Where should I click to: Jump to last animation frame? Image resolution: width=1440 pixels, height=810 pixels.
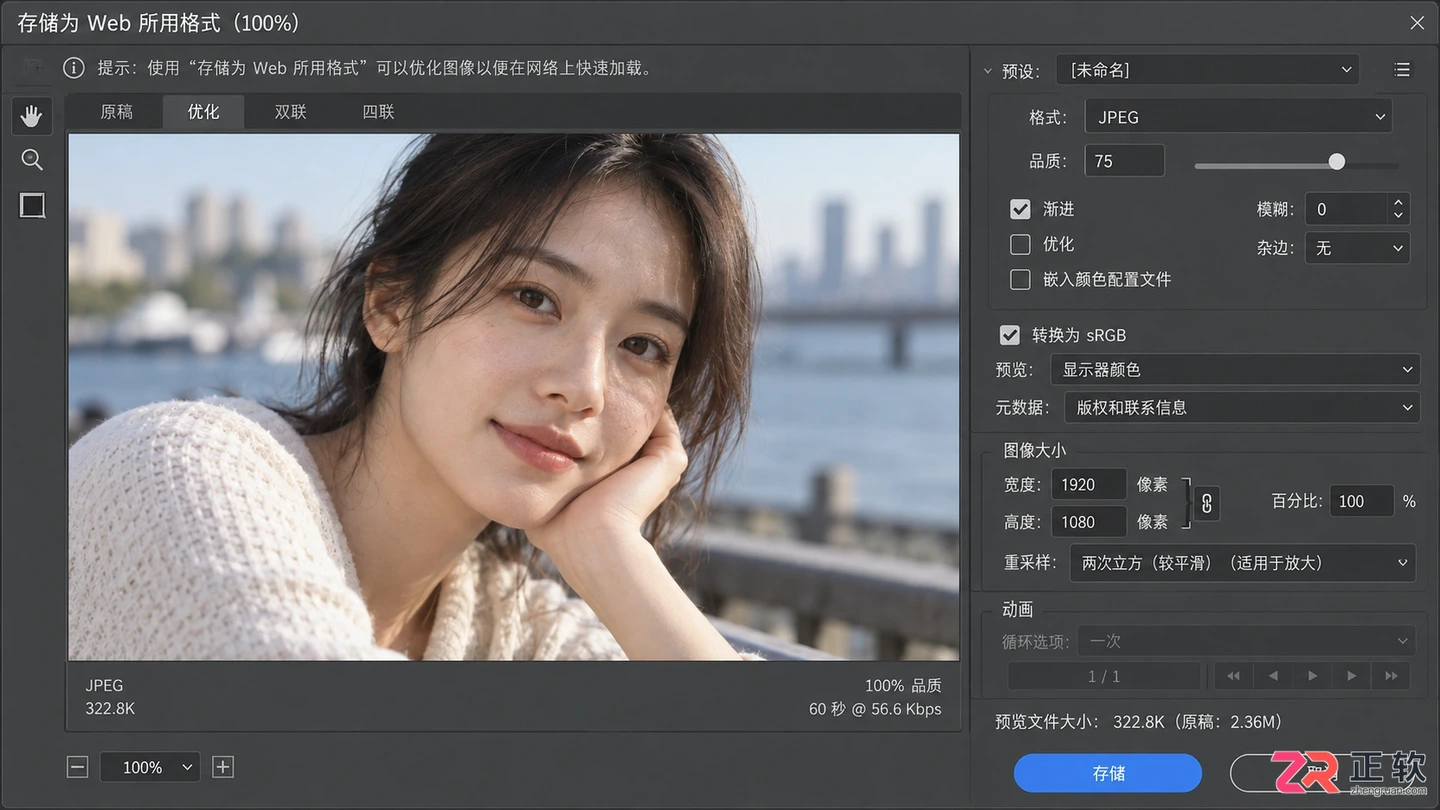1390,676
